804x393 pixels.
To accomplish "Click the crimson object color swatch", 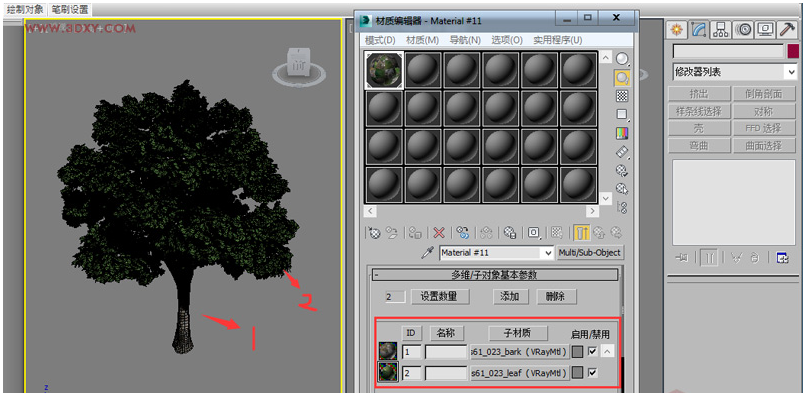I will coord(793,51).
